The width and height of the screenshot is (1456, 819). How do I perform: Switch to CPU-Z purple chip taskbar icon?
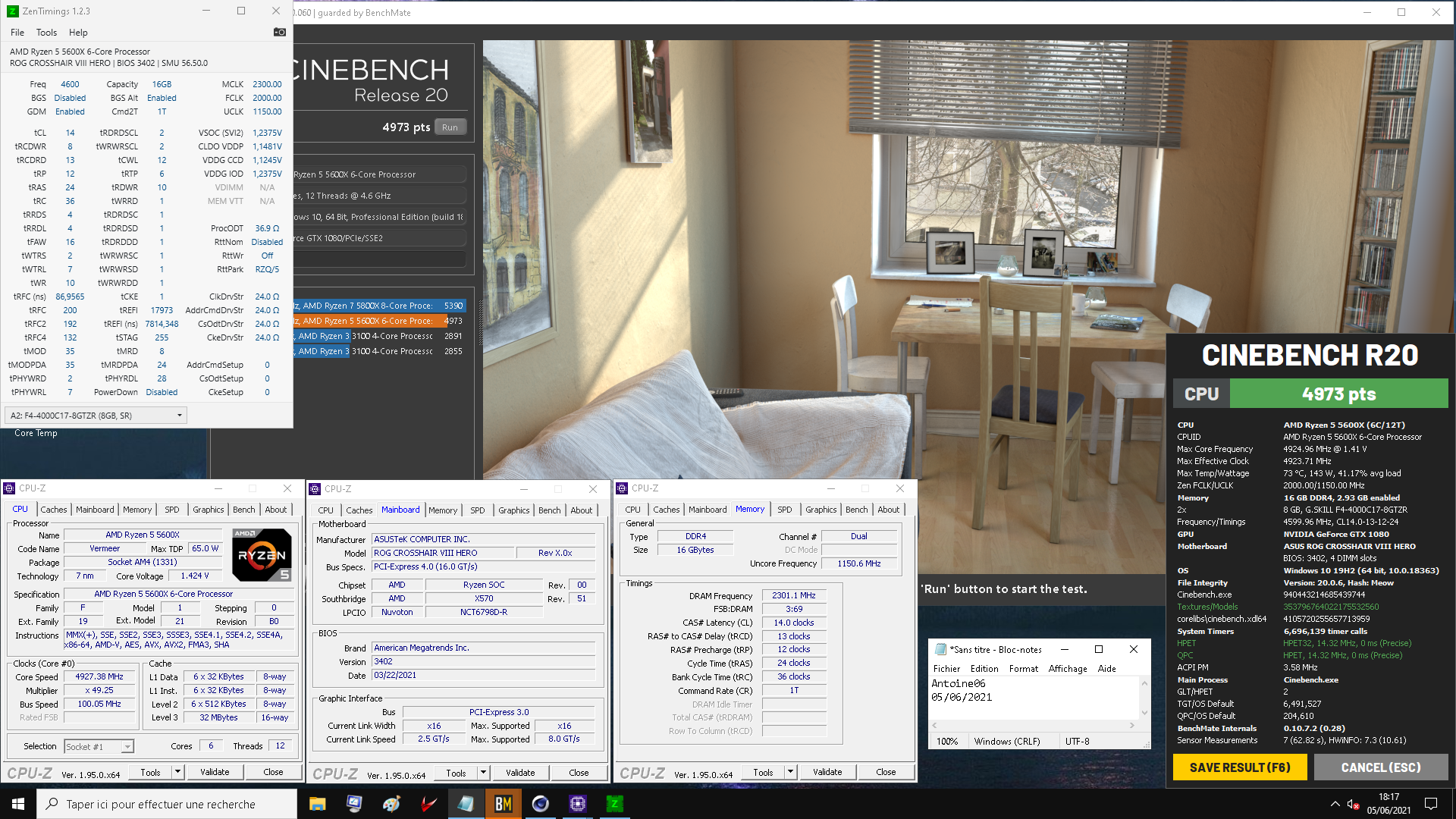coord(577,804)
